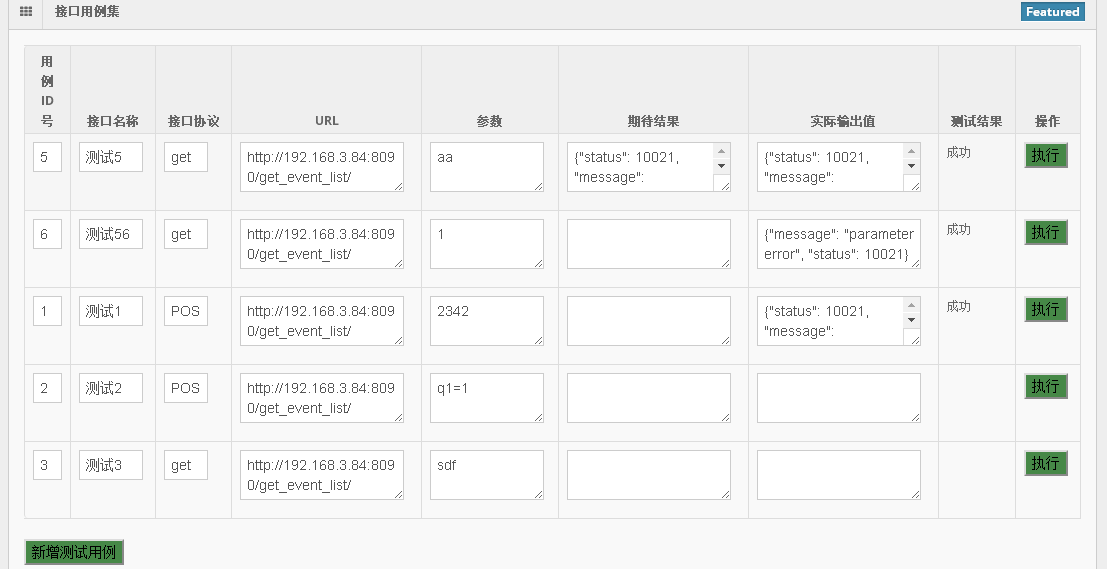Image resolution: width=1107 pixels, height=569 pixels.
Task: Run test case 测试5 with 执行
Action: [x=1046, y=155]
